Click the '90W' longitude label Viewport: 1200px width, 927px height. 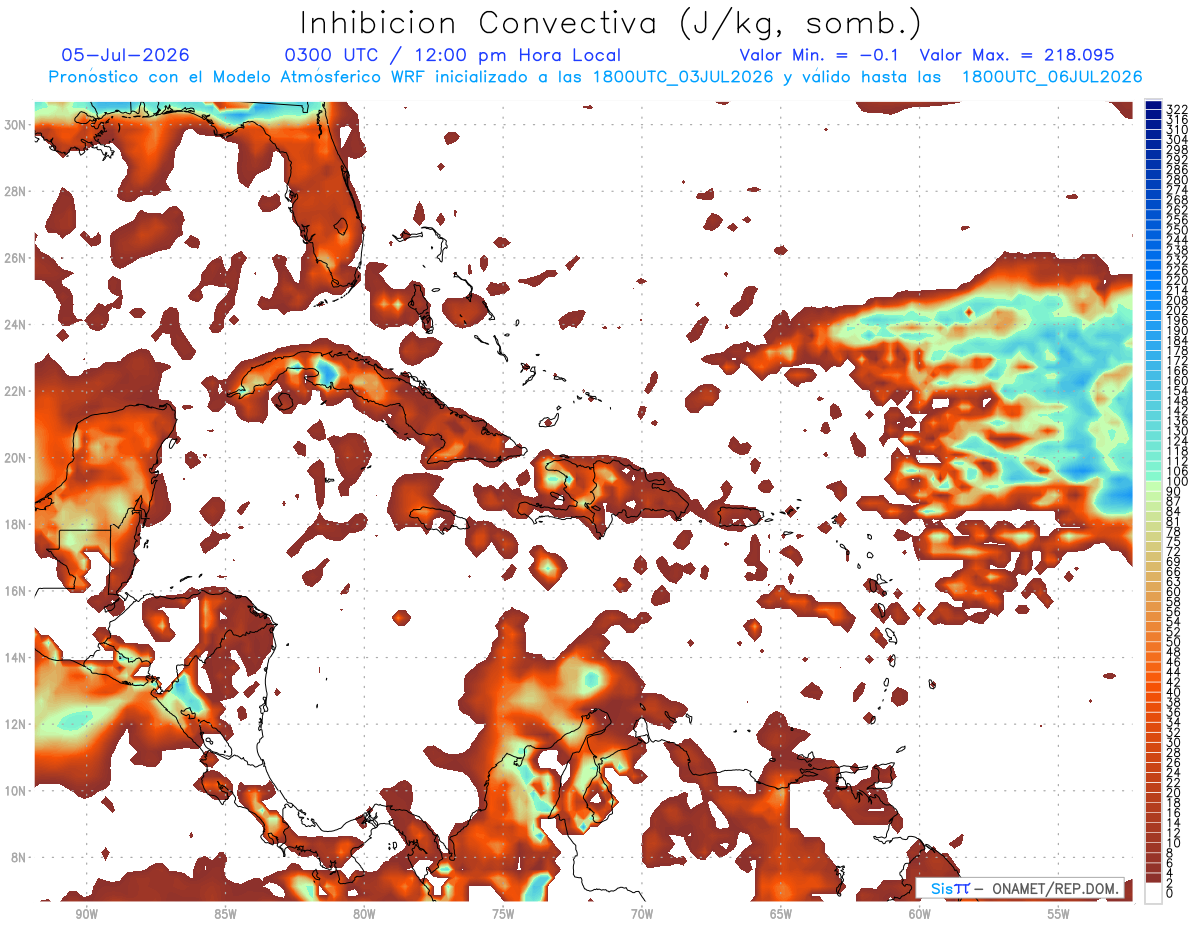pyautogui.click(x=86, y=914)
